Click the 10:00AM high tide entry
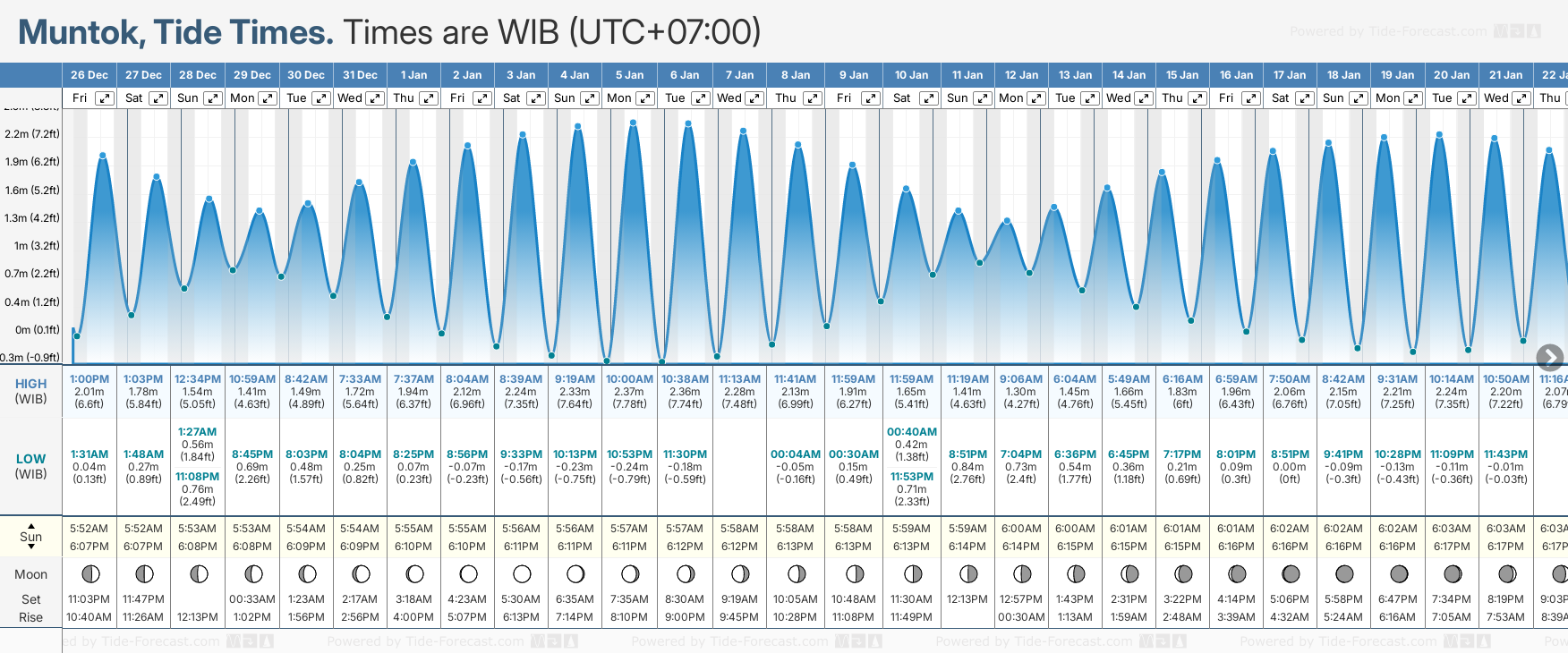The height and width of the screenshot is (653, 1568). [x=629, y=379]
